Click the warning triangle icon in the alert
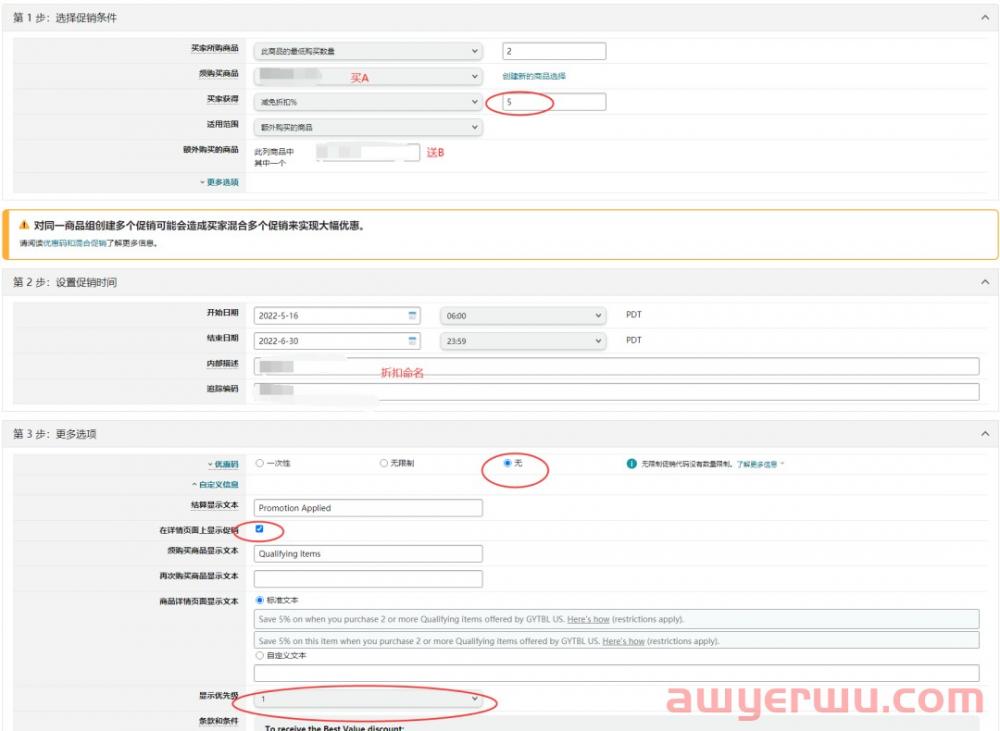 [x=24, y=225]
